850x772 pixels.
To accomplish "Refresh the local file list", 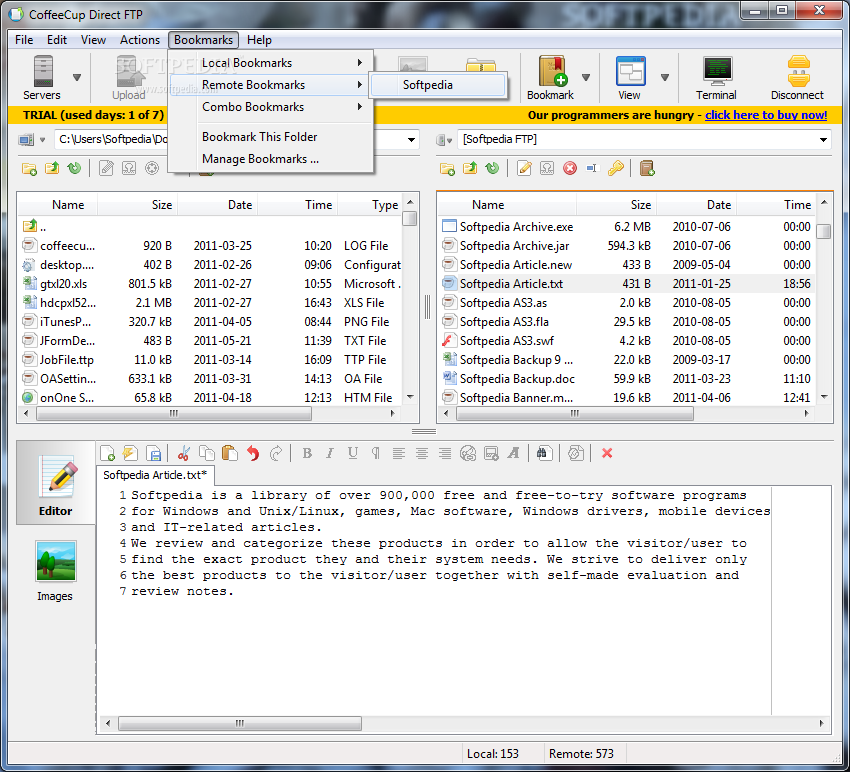I will [74, 169].
